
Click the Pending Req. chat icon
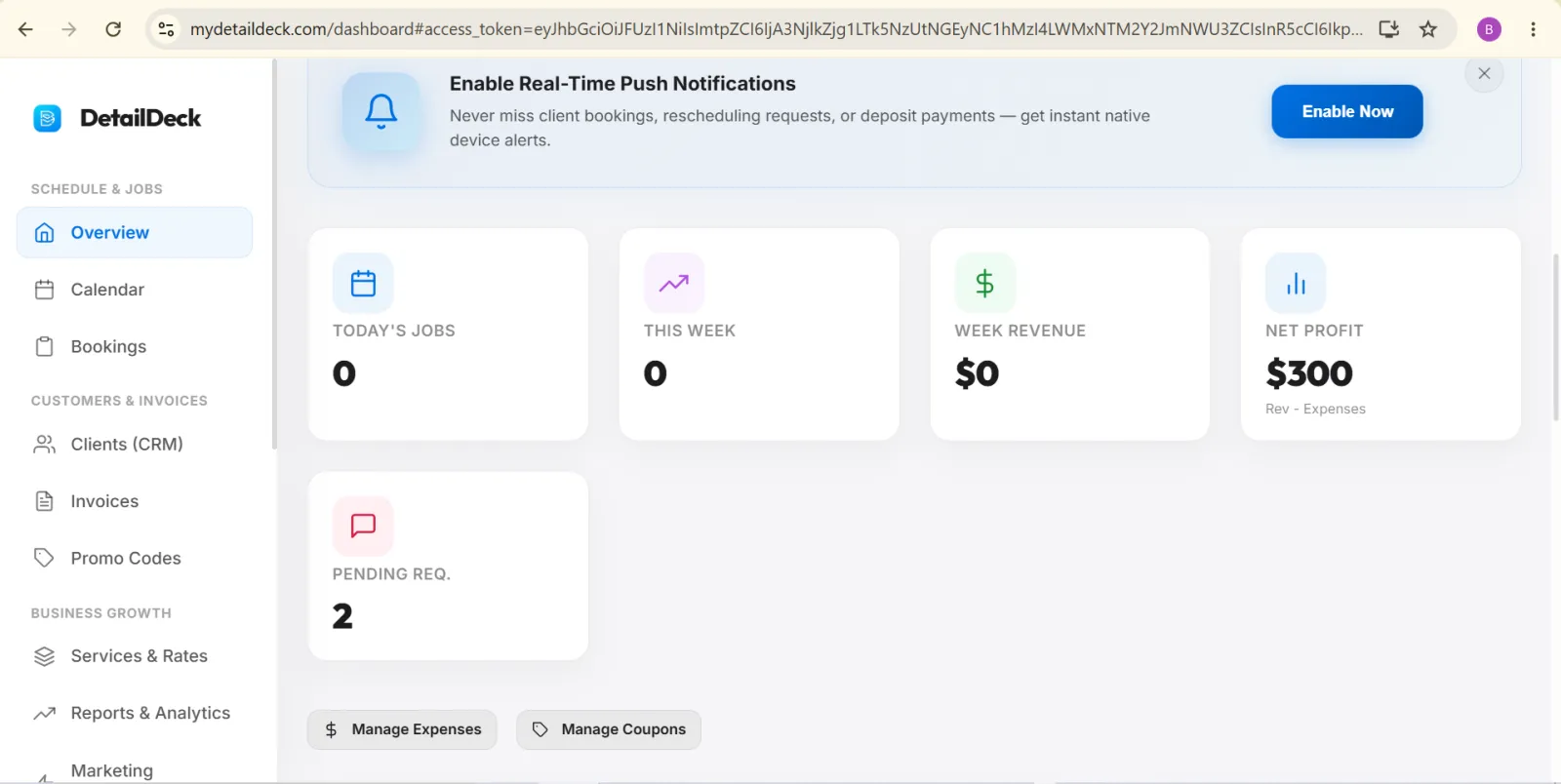[363, 526]
